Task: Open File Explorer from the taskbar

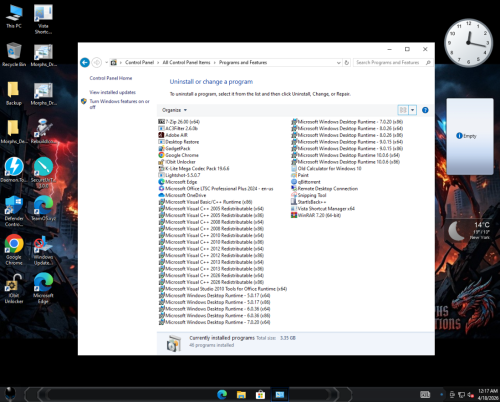Action: (241, 395)
